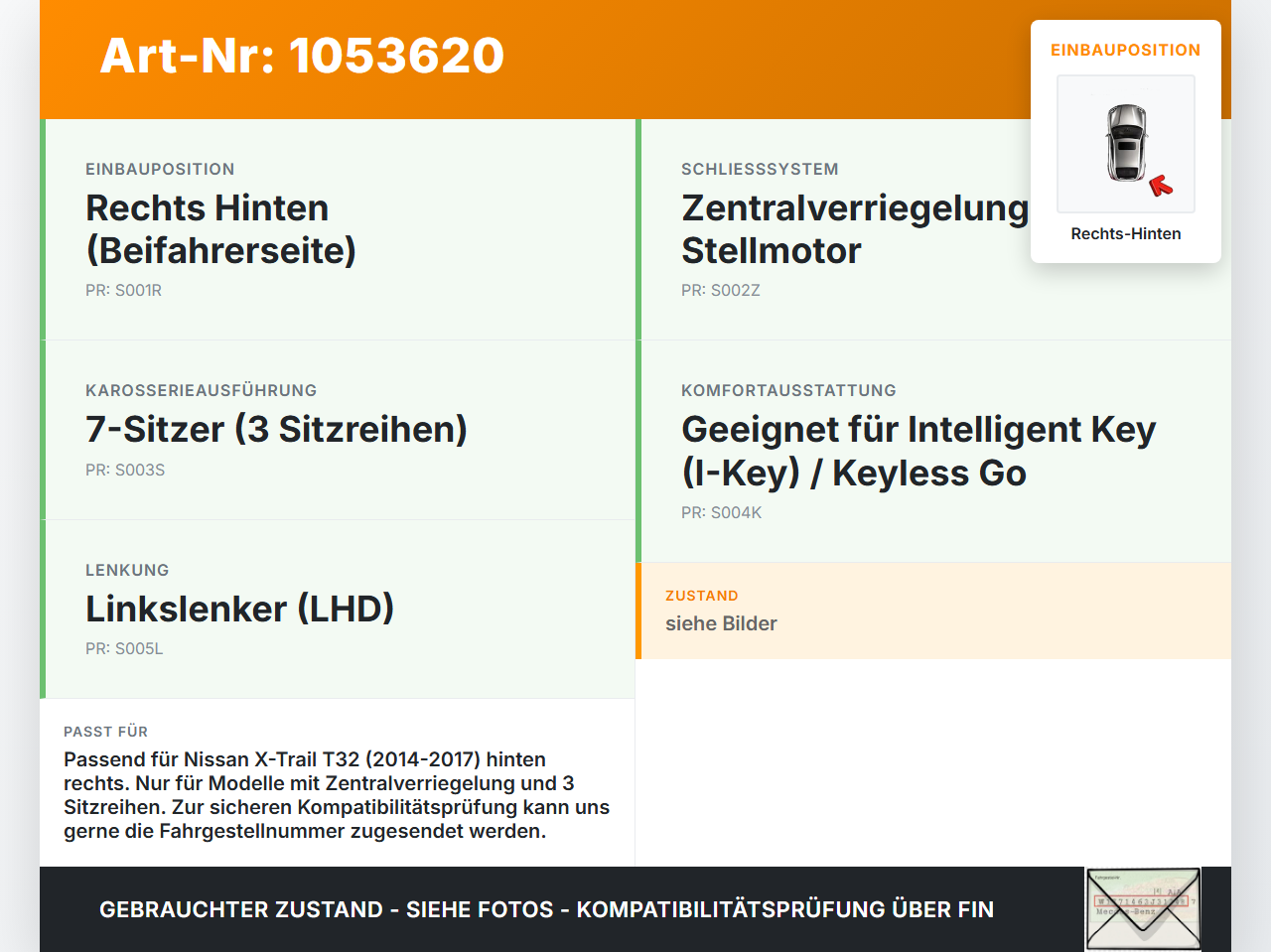The image size is (1271, 952).
Task: Click the PR: S005L code
Action: tap(124, 649)
